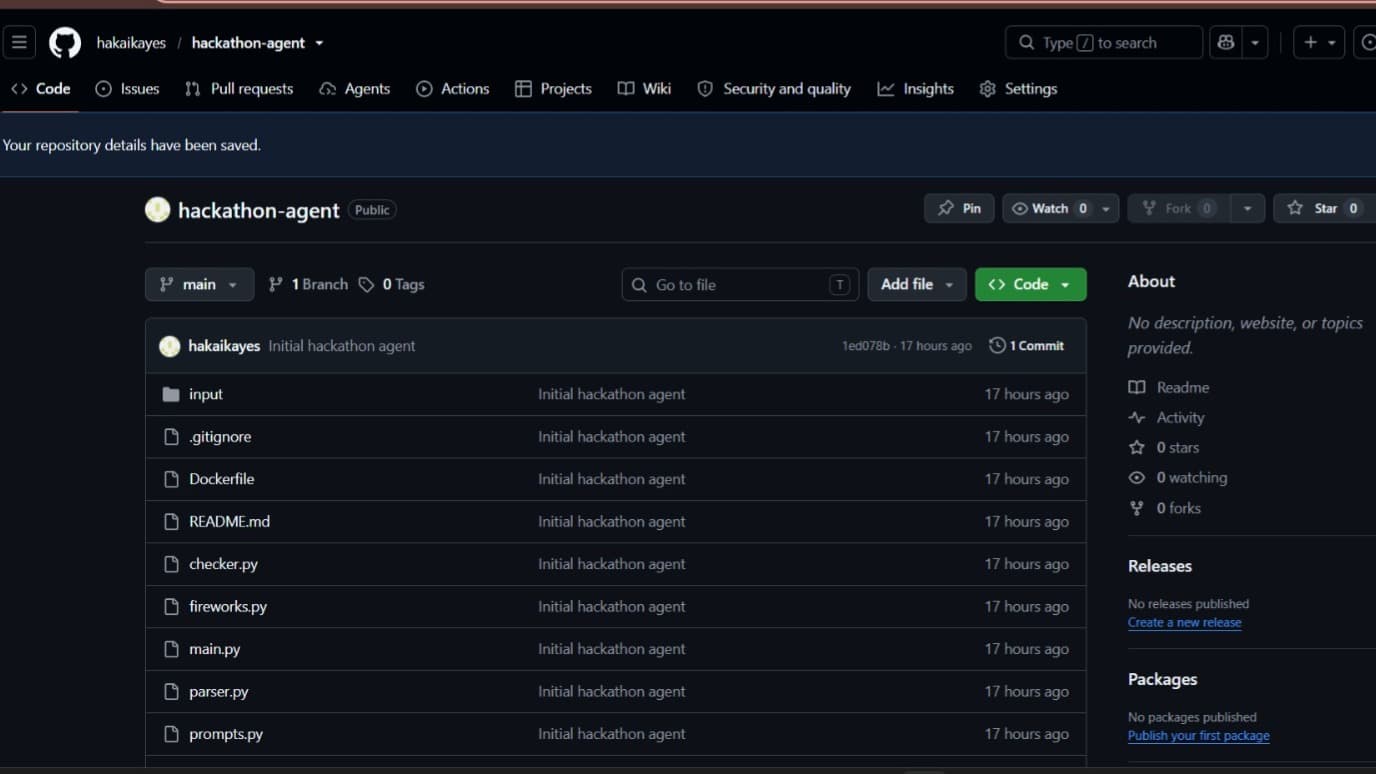Switch to the Code tab
1376x774 pixels.
(x=41, y=89)
